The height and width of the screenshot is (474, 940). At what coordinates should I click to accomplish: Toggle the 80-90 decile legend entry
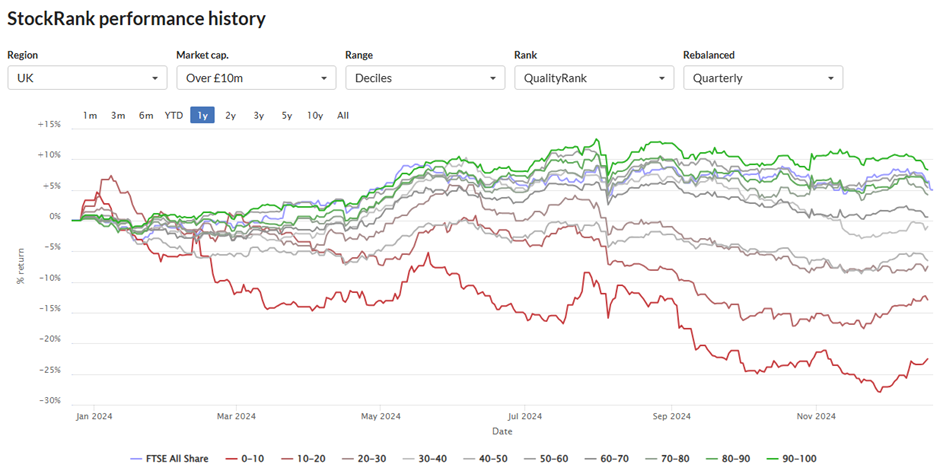(727, 458)
